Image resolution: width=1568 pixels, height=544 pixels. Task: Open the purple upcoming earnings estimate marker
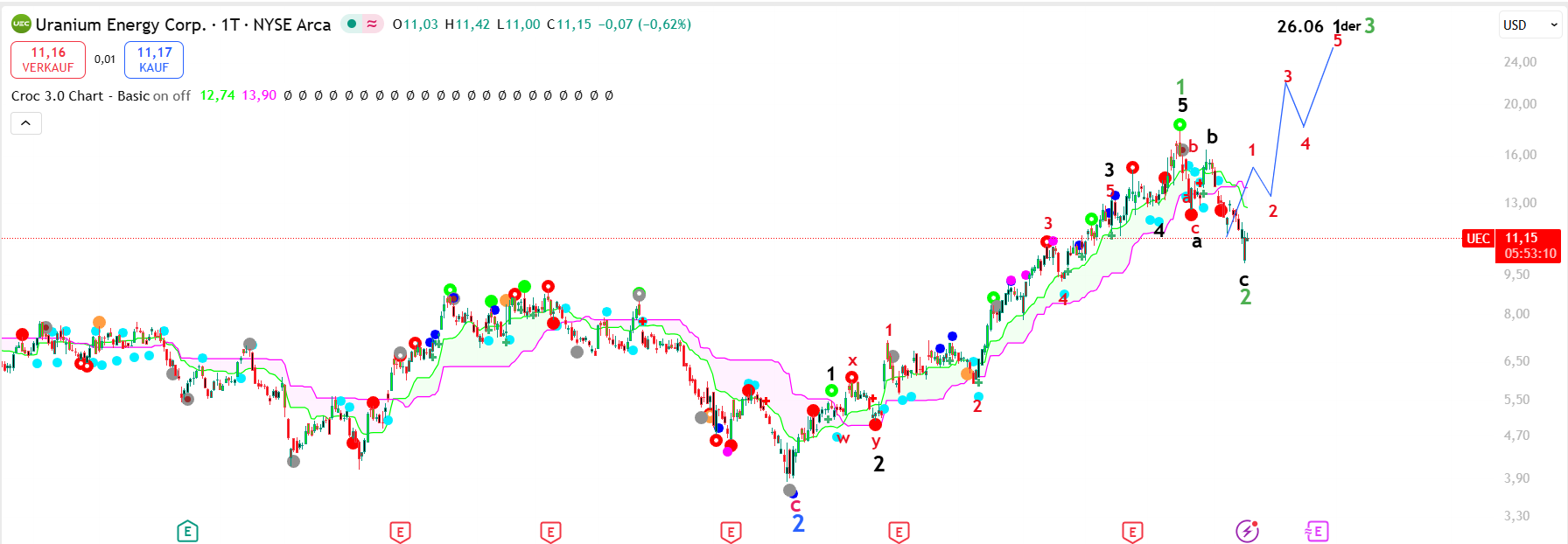1317,531
